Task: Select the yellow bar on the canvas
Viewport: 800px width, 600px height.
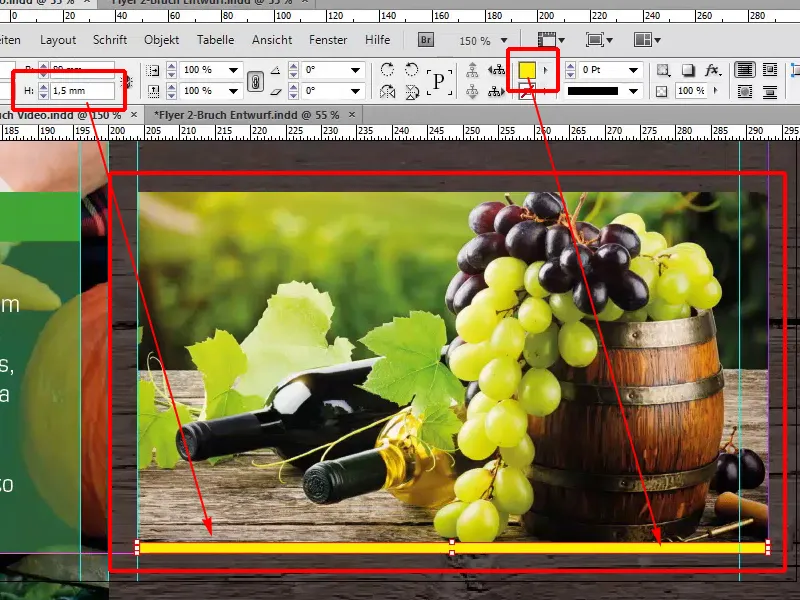Action: 453,548
